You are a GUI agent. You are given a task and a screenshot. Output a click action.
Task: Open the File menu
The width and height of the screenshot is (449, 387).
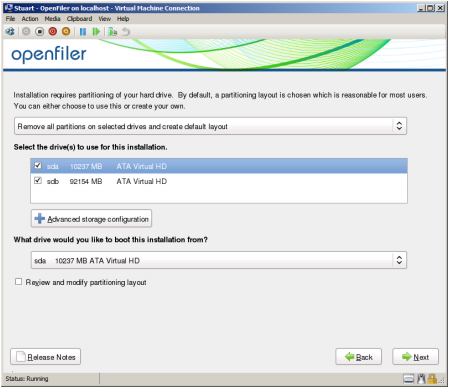click(x=10, y=19)
